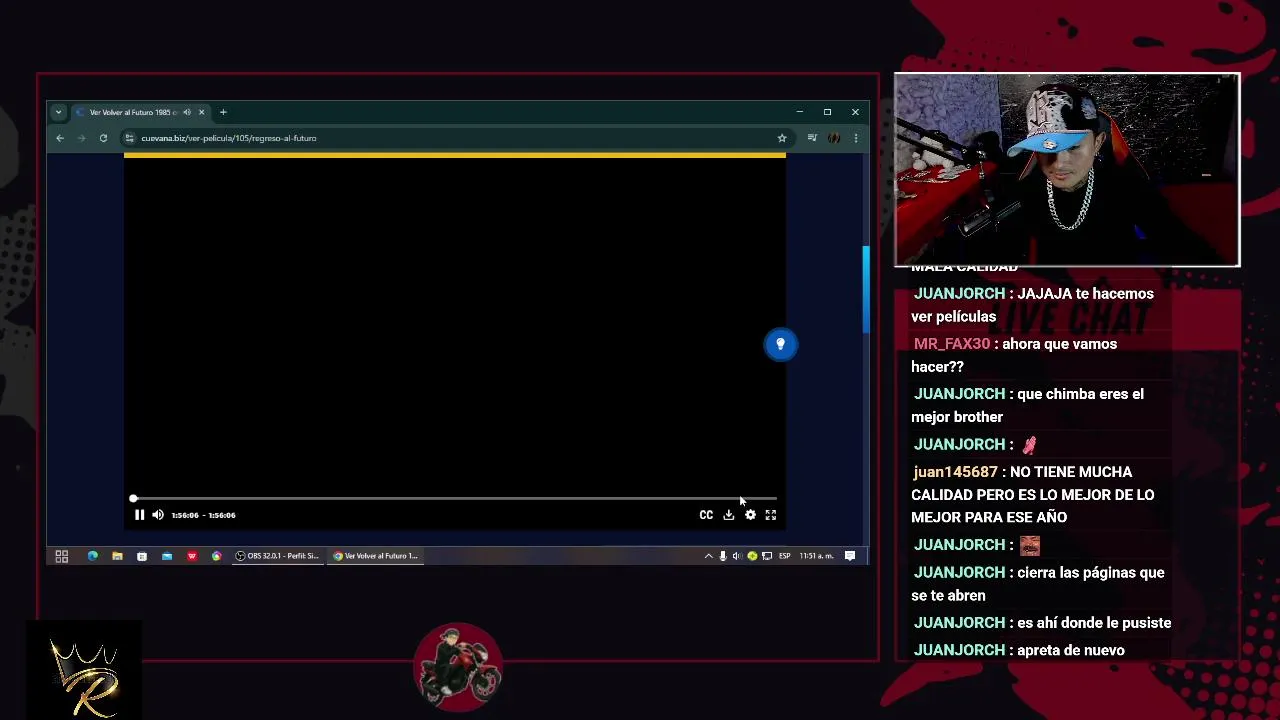Go back in browser history

click(60, 138)
